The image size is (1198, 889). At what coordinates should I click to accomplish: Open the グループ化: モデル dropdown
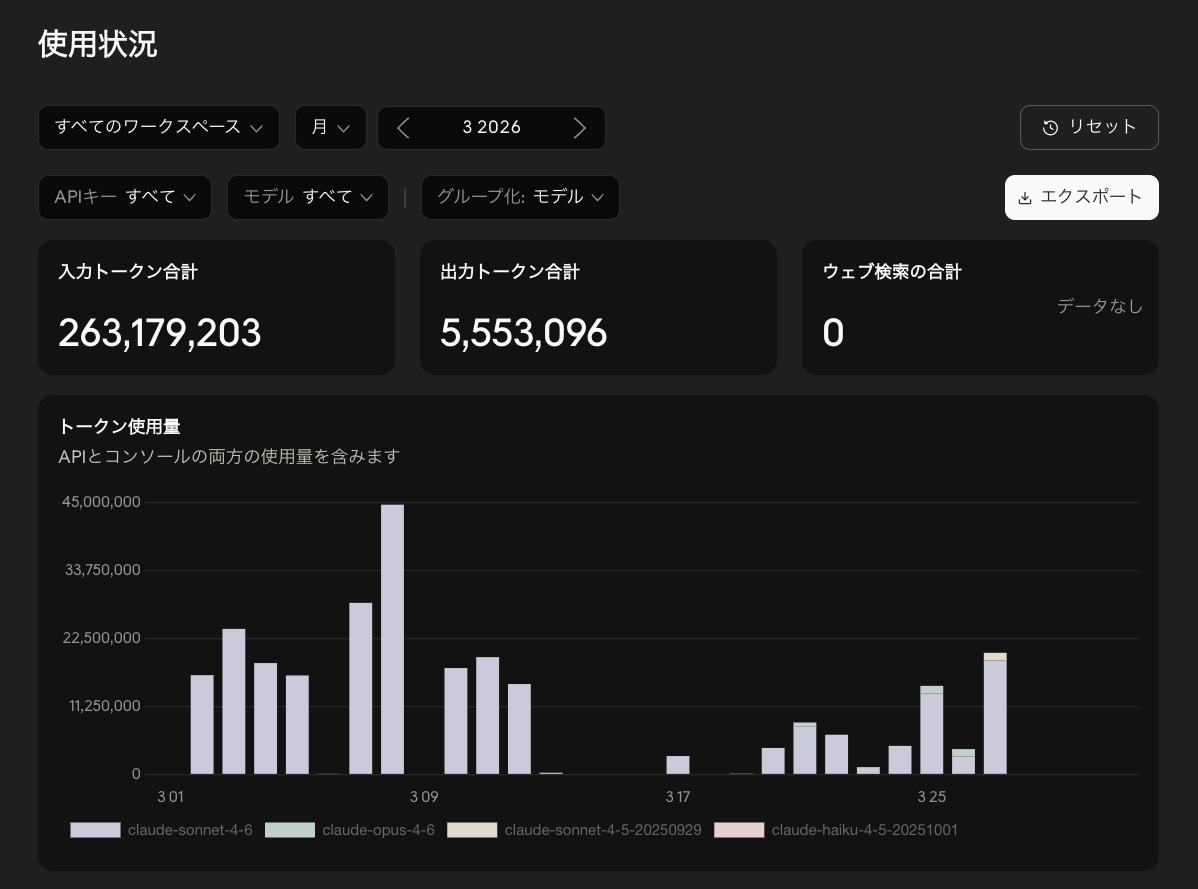520,197
